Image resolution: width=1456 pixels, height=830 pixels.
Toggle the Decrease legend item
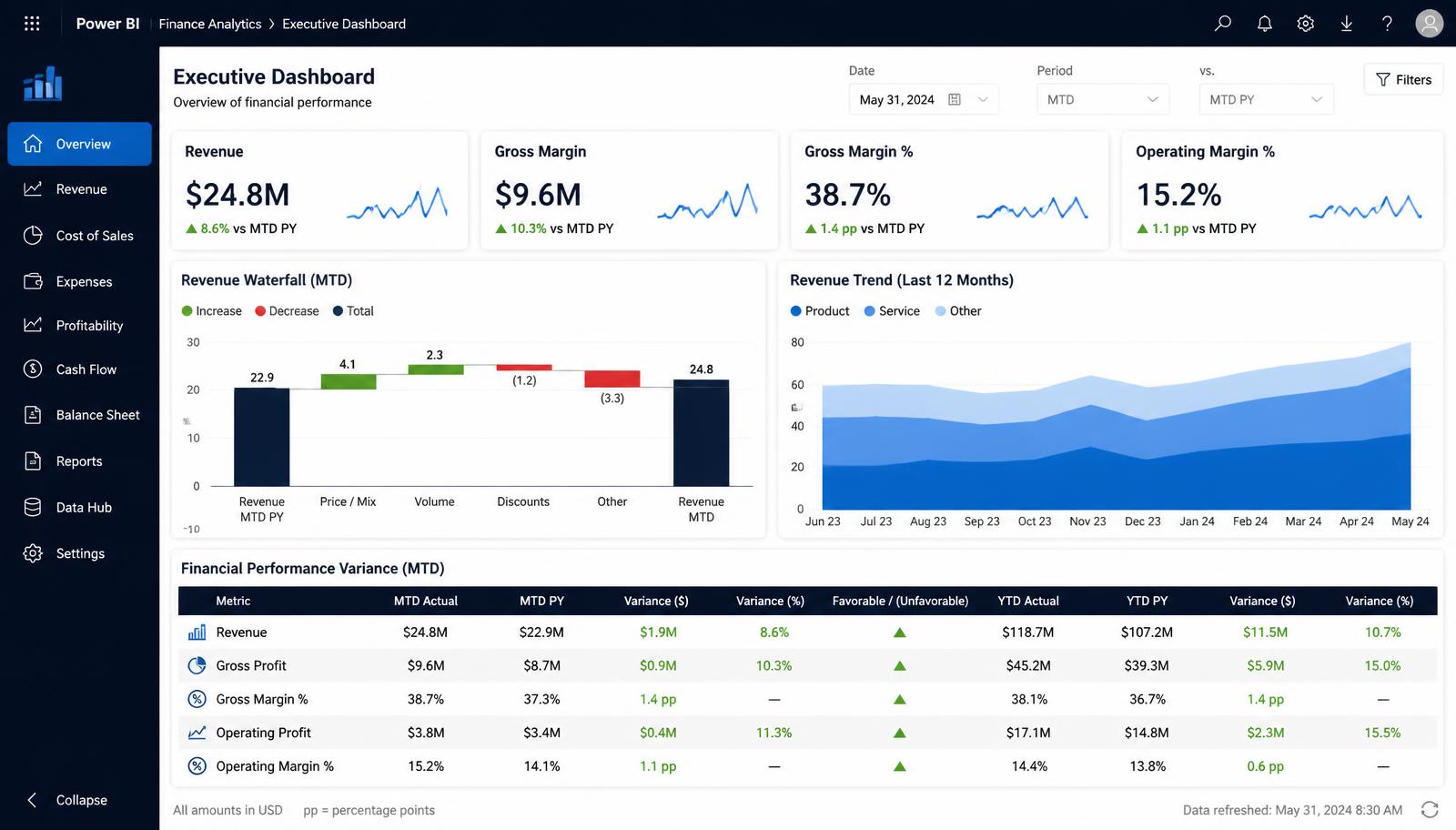tap(287, 311)
